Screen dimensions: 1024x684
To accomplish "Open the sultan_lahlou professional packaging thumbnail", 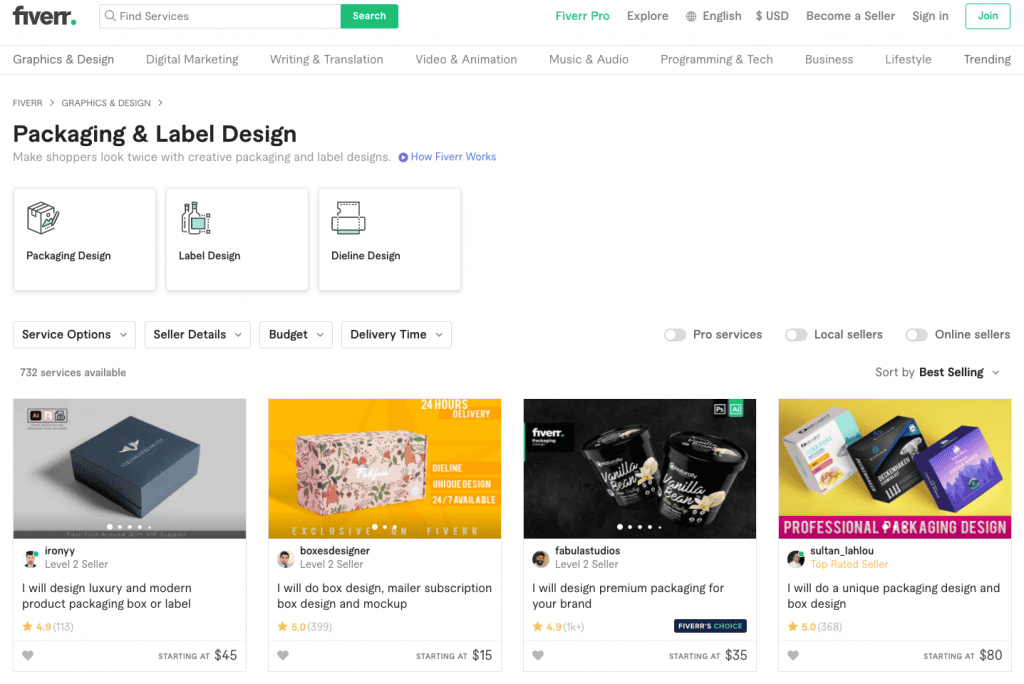I will point(895,468).
